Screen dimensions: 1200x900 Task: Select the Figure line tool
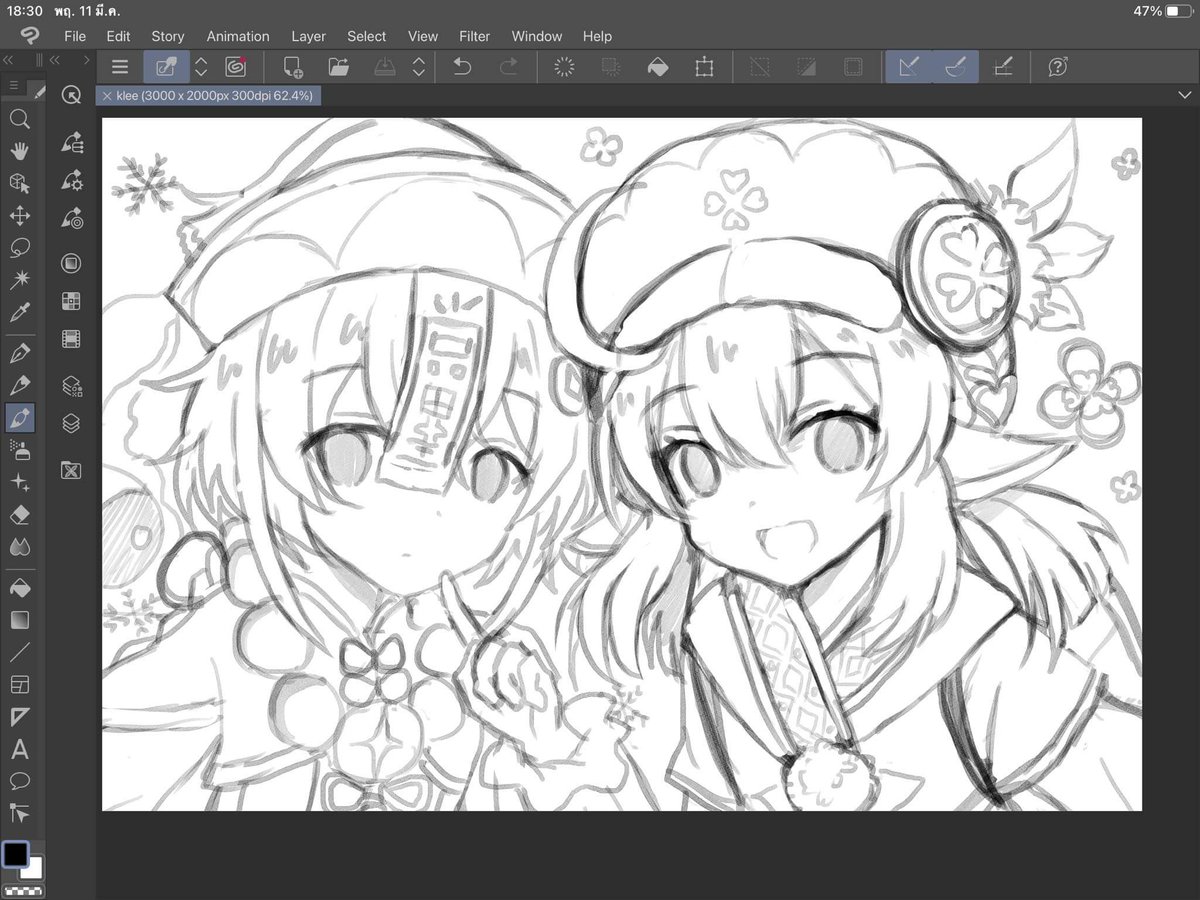click(19, 652)
